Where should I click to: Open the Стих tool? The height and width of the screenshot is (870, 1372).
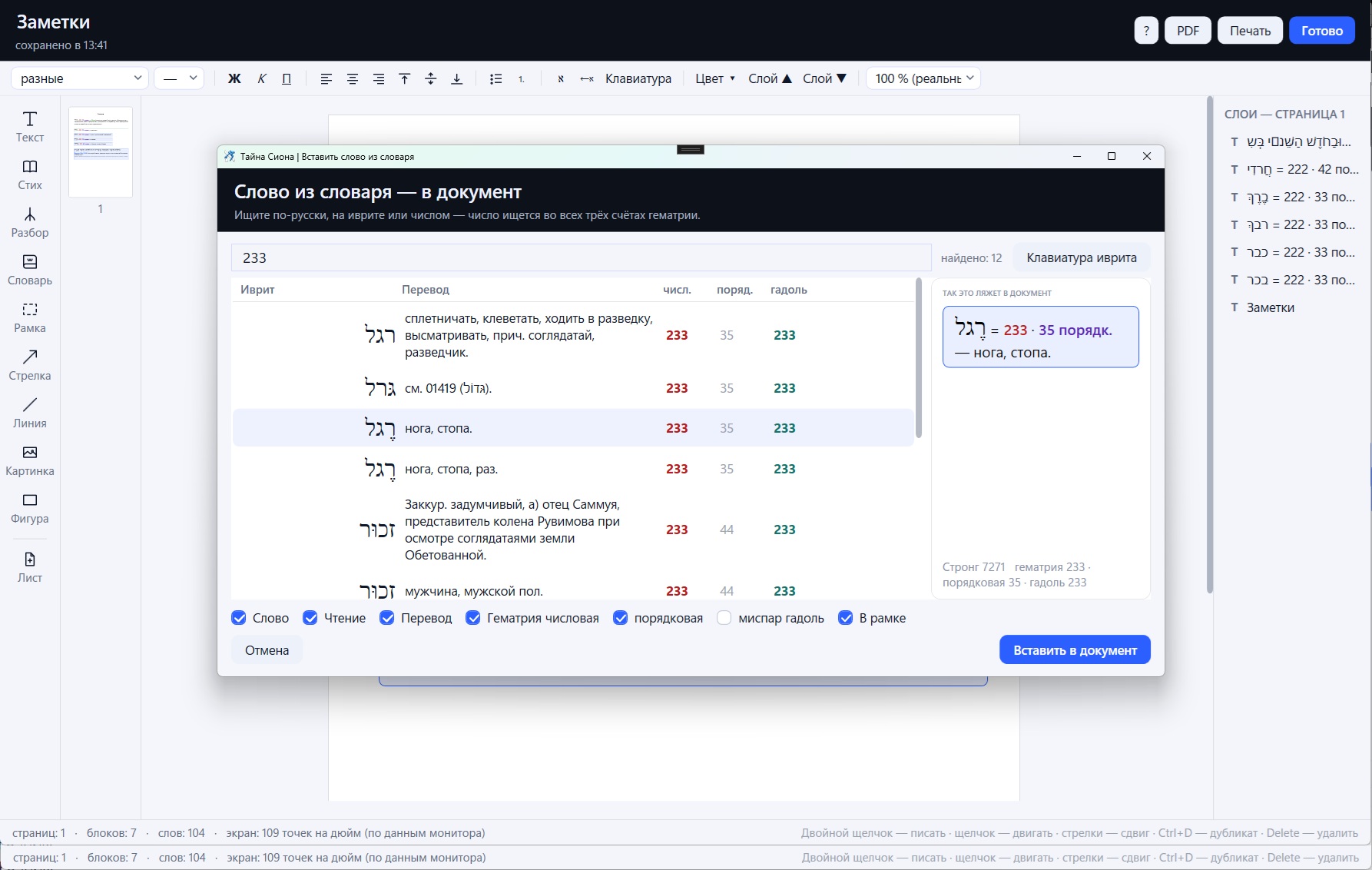(x=30, y=174)
